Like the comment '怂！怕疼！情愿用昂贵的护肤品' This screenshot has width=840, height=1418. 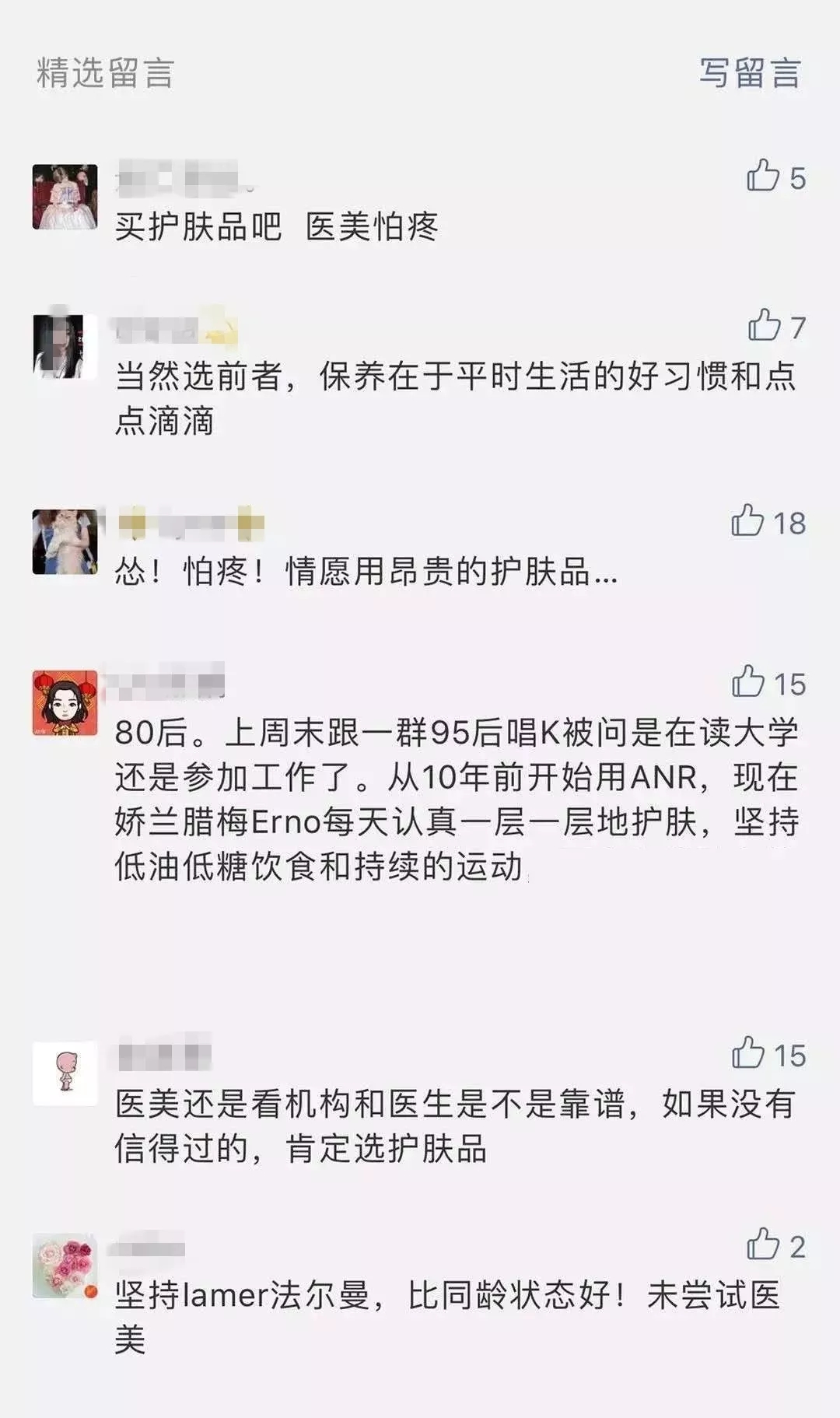pos(747,521)
